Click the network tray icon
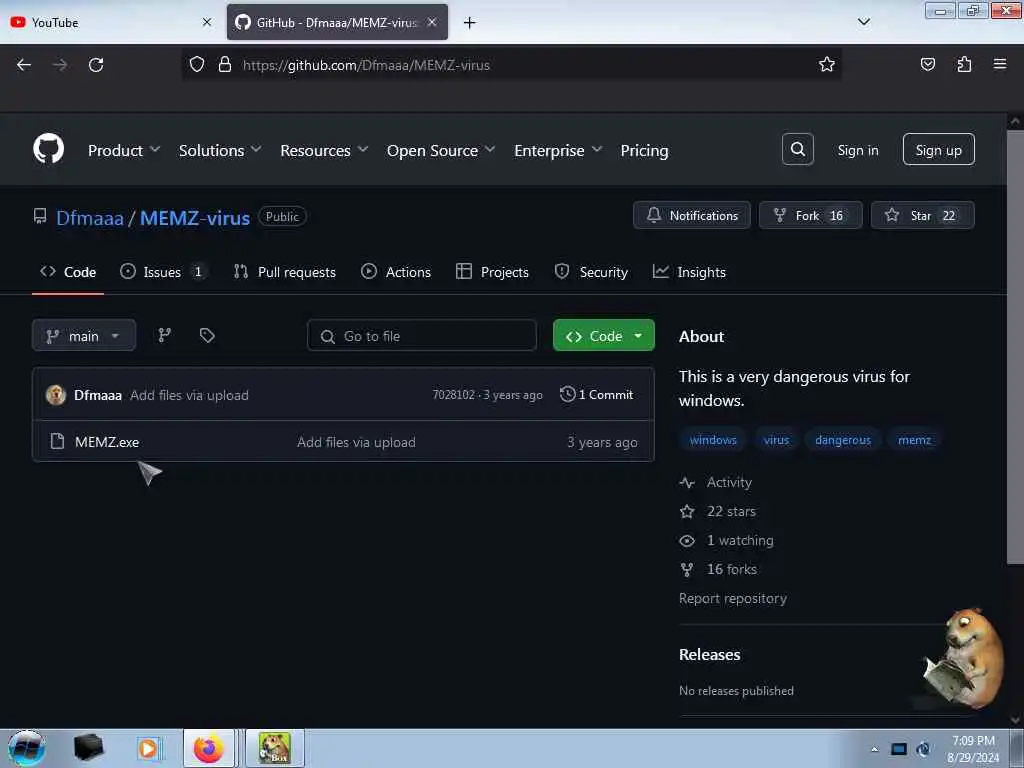Viewport: 1024px width, 768px height. coord(899,749)
